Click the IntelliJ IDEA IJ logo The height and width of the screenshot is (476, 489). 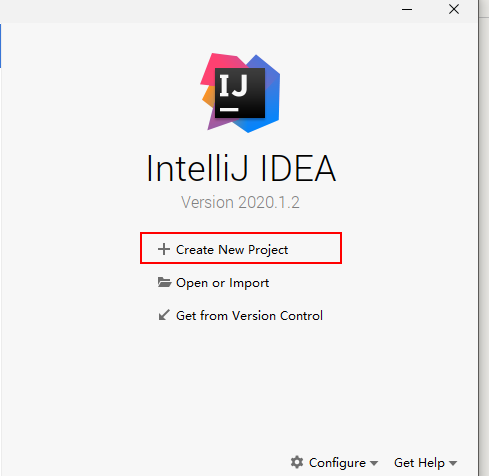[240, 93]
